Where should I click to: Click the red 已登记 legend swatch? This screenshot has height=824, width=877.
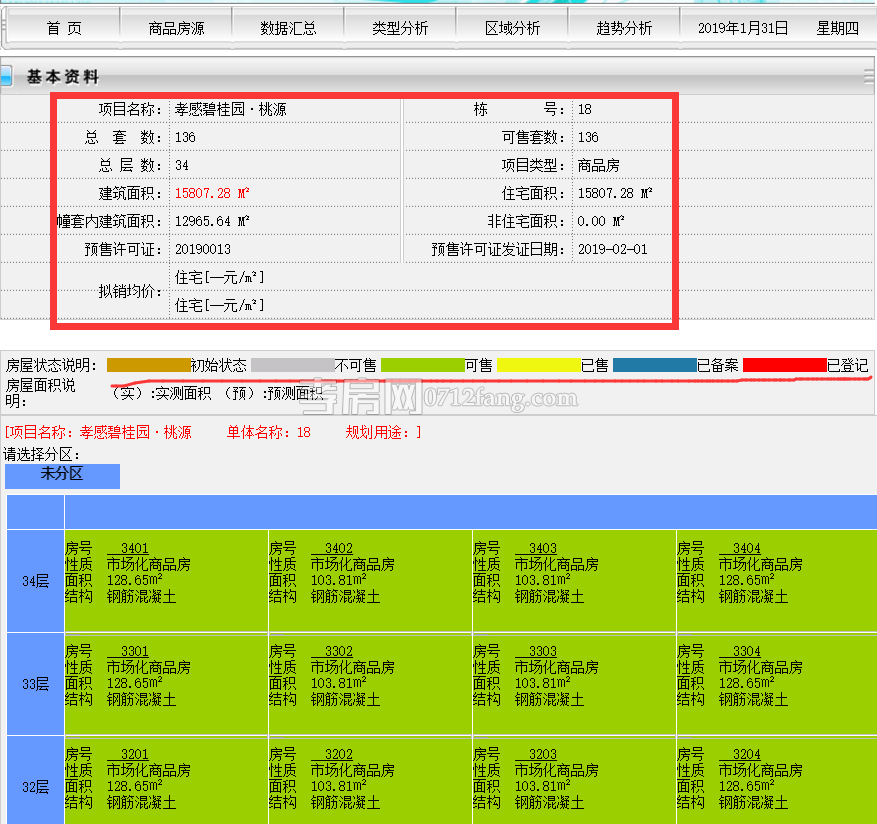tap(784, 366)
